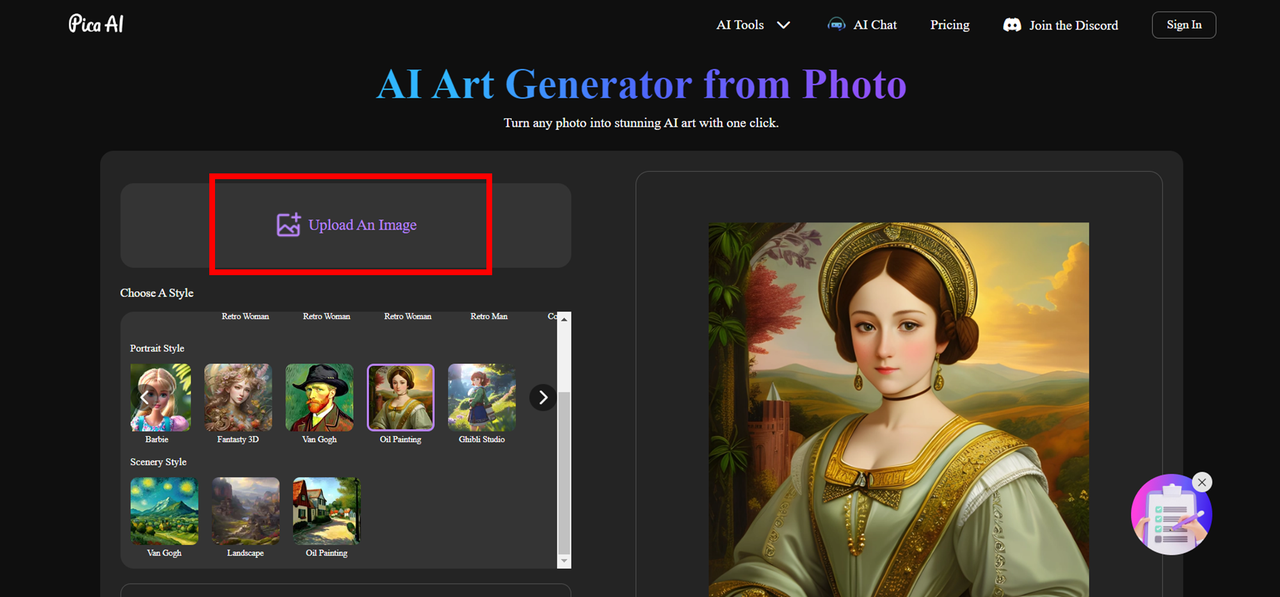Image resolution: width=1280 pixels, height=597 pixels.
Task: Close the floating clipboard widget
Action: [1202, 482]
